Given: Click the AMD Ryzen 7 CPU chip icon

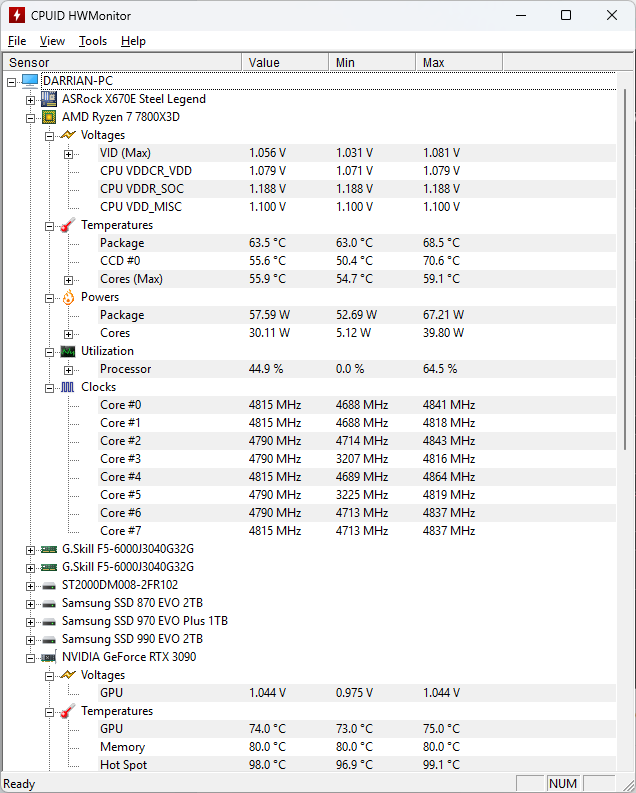Looking at the screenshot, I should pyautogui.click(x=49, y=117).
